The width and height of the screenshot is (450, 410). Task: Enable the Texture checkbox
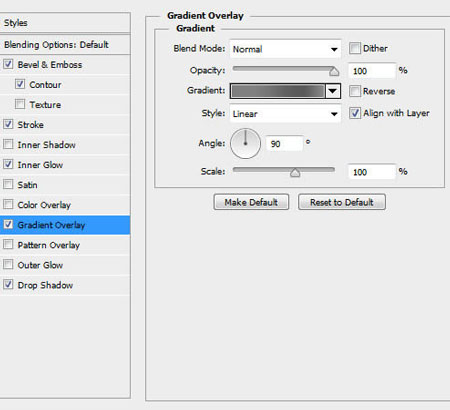coord(20,104)
